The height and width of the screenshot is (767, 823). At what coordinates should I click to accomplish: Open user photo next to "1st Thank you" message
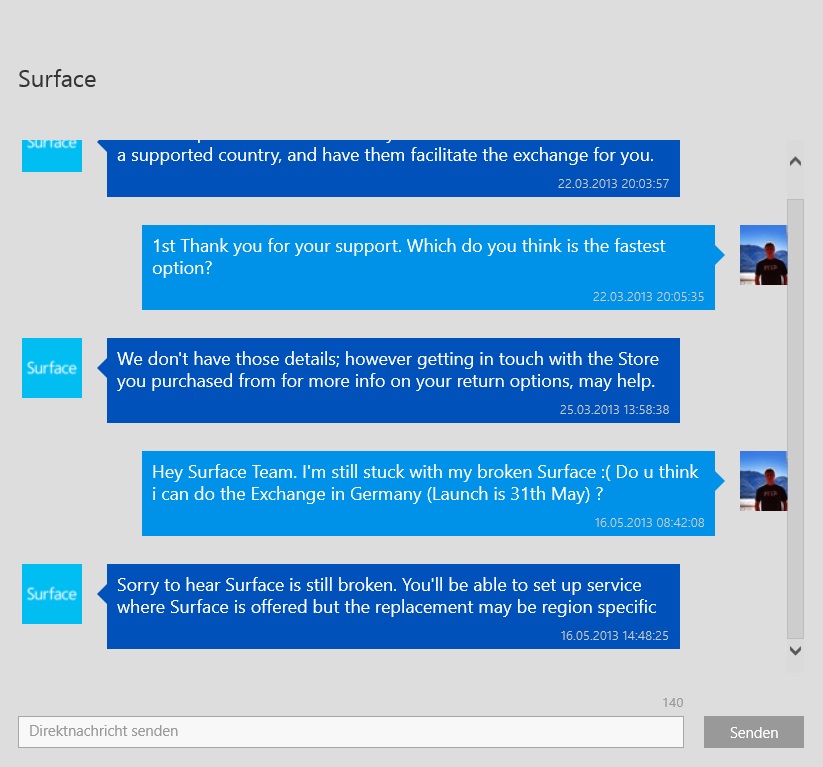click(762, 255)
